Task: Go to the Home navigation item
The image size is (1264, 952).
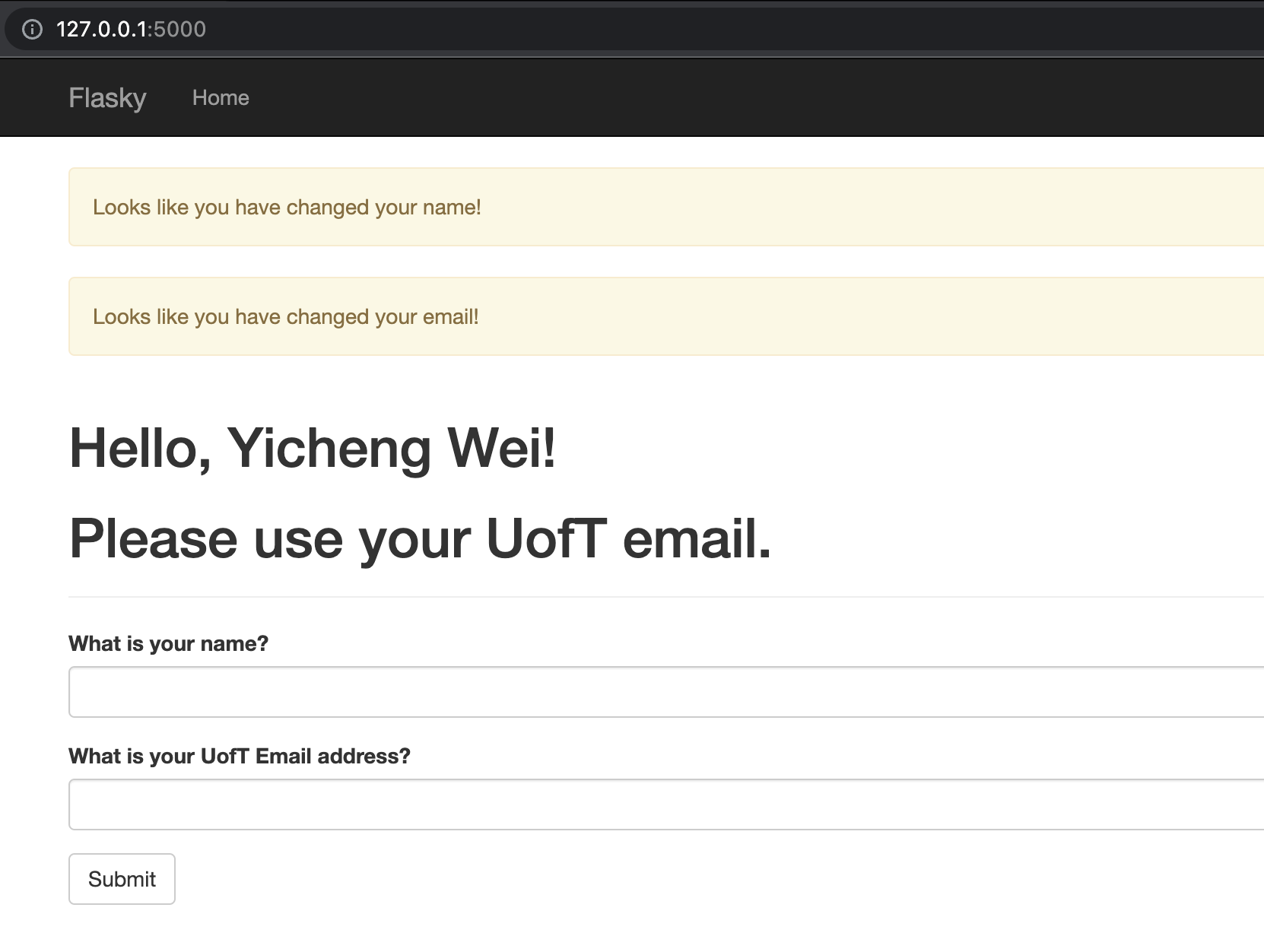Action: (x=221, y=98)
